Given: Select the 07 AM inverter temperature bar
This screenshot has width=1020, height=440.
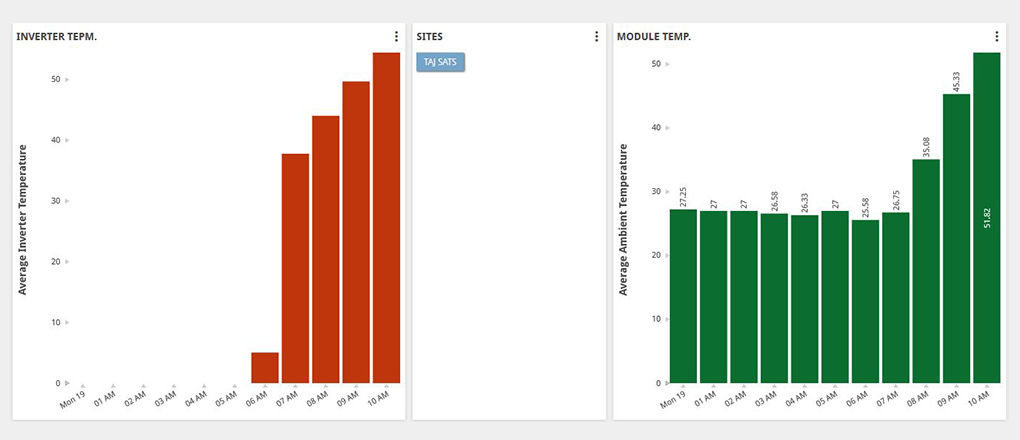Looking at the screenshot, I should (295, 268).
